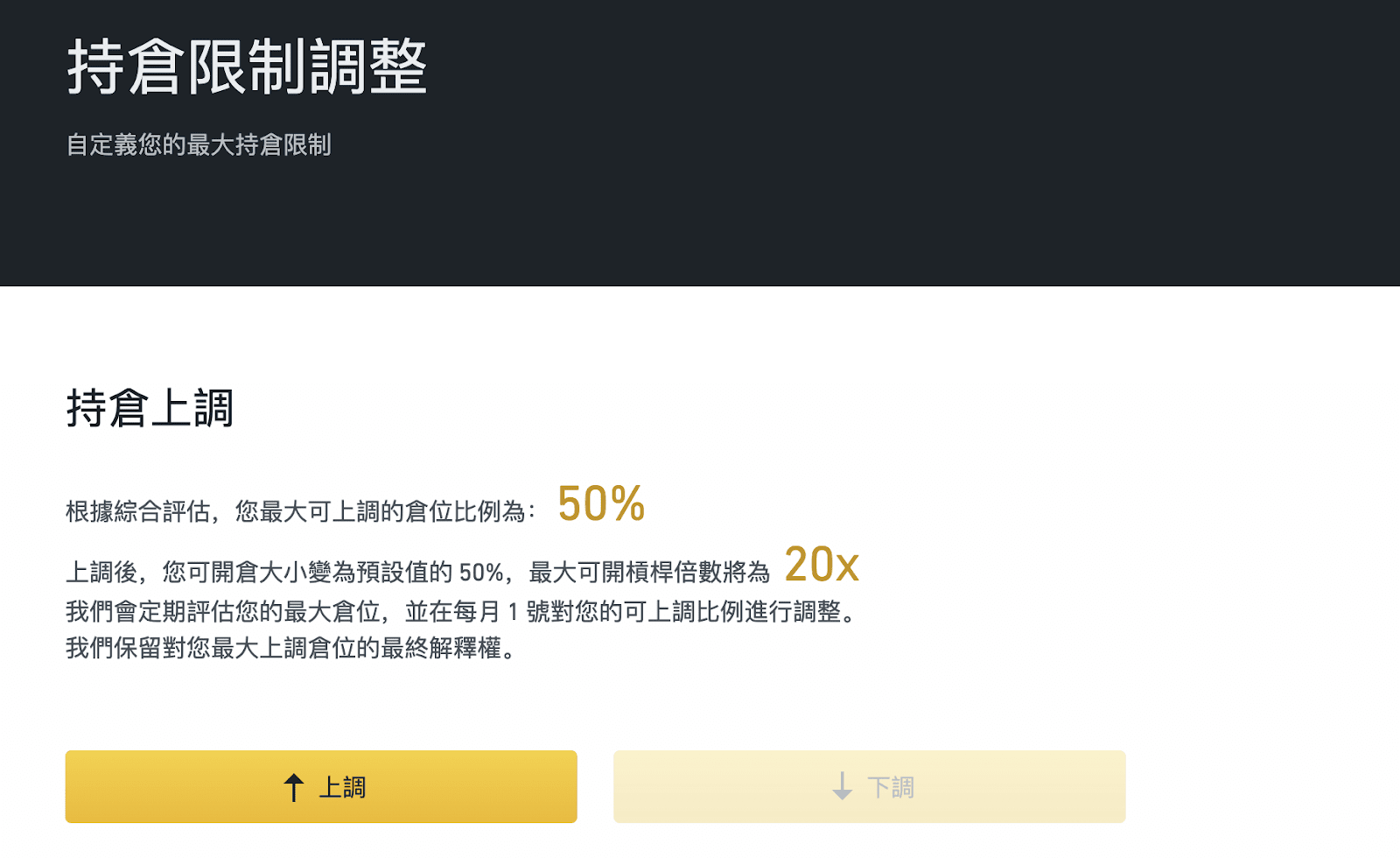Click the 持倉上調 section heading
Viewport: 1400px width, 858px height.
click(150, 409)
